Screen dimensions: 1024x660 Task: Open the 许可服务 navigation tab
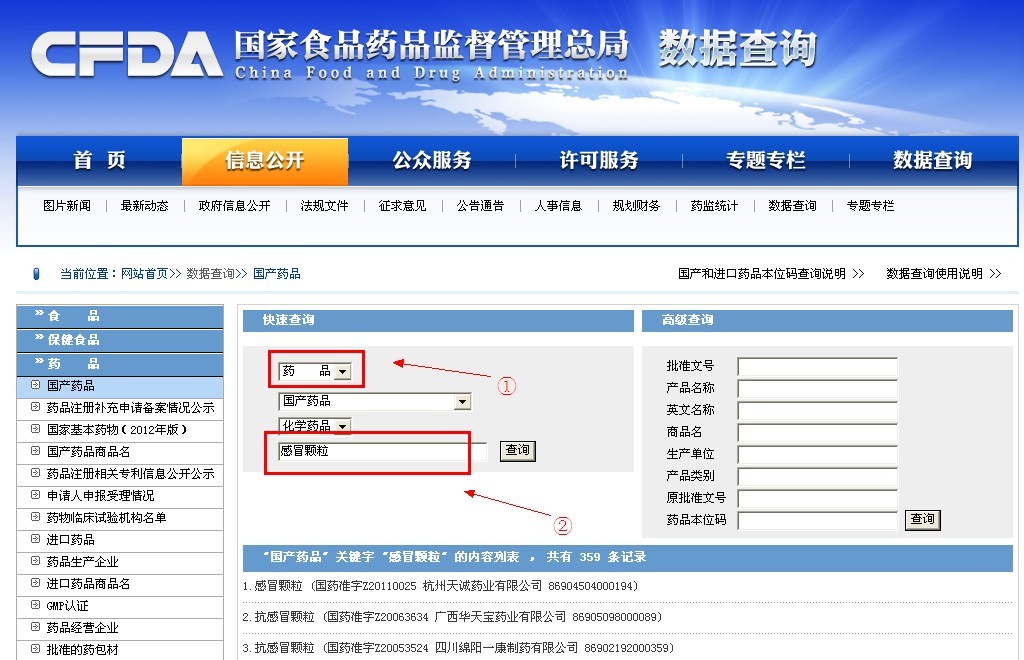click(x=598, y=161)
